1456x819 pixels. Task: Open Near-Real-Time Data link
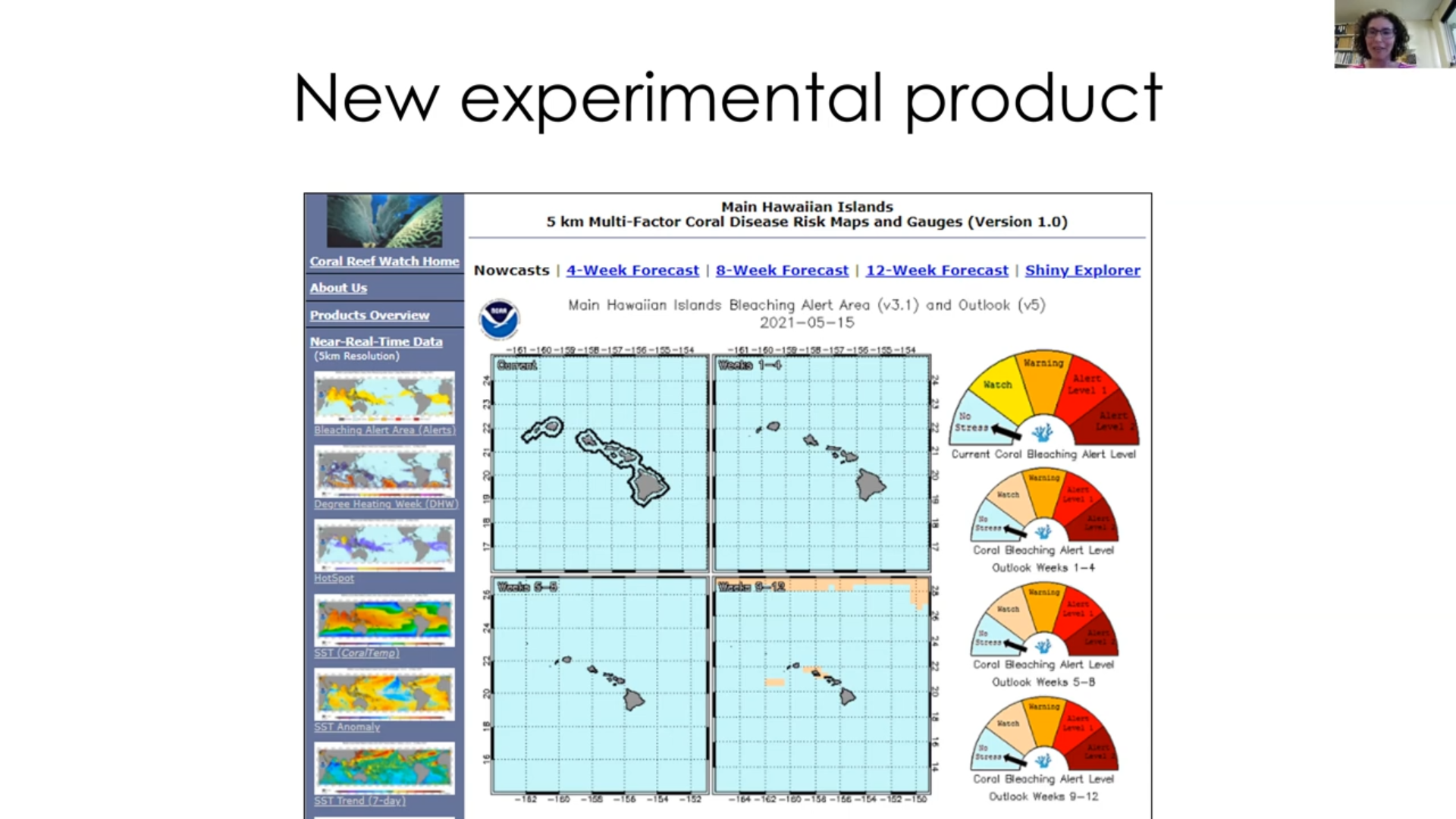pos(376,342)
